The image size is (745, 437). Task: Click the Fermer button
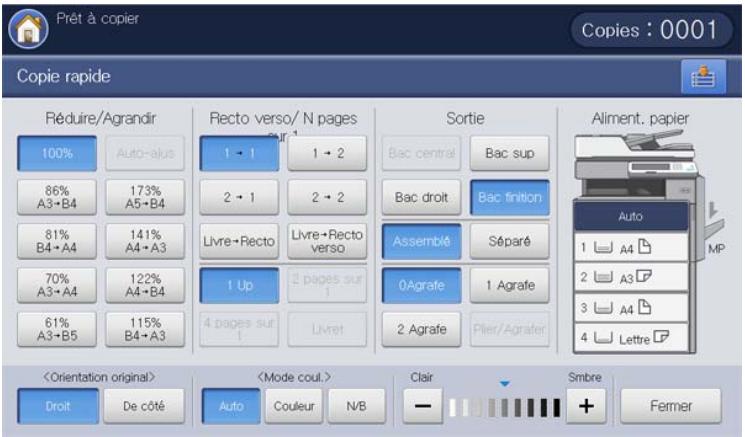pyautogui.click(x=669, y=406)
